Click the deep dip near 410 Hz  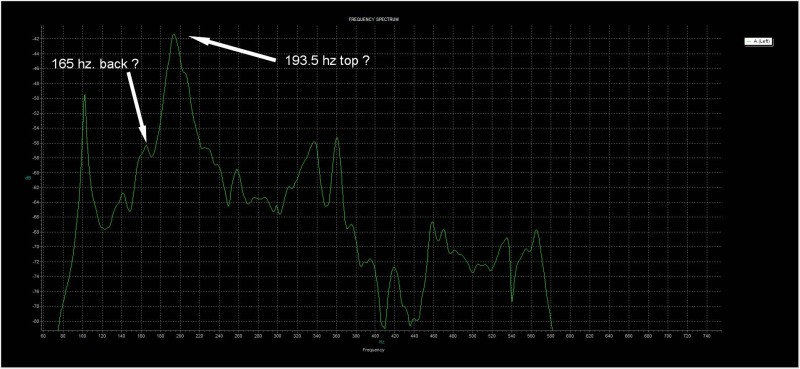[x=384, y=327]
